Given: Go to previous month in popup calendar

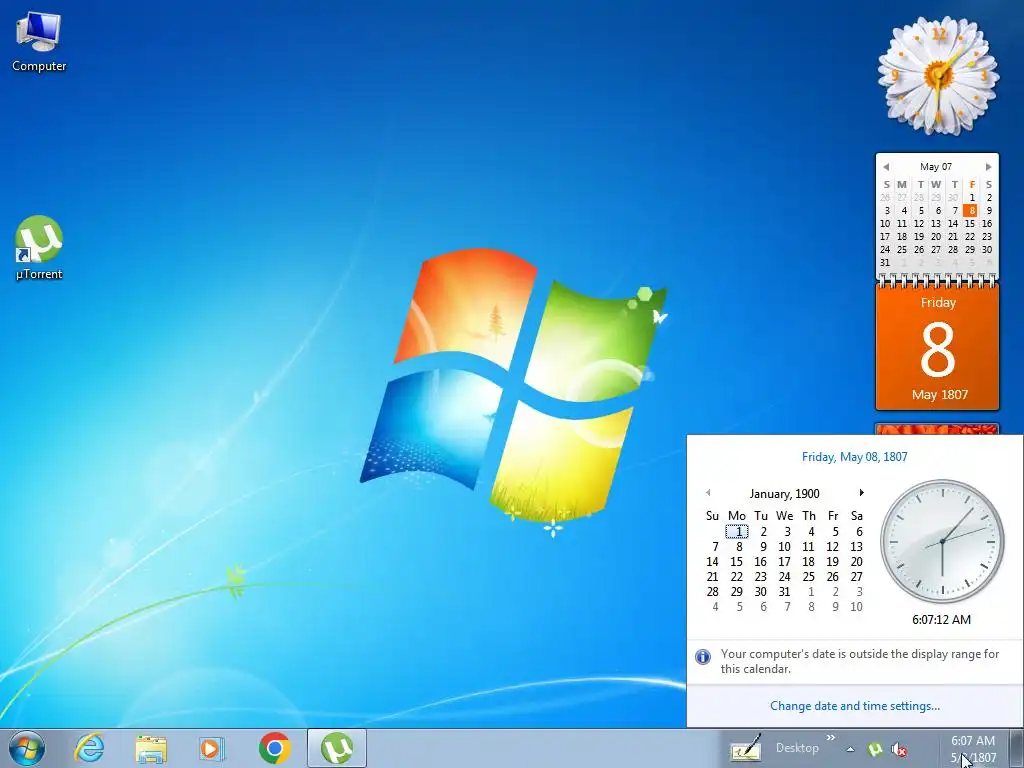Looking at the screenshot, I should (709, 493).
